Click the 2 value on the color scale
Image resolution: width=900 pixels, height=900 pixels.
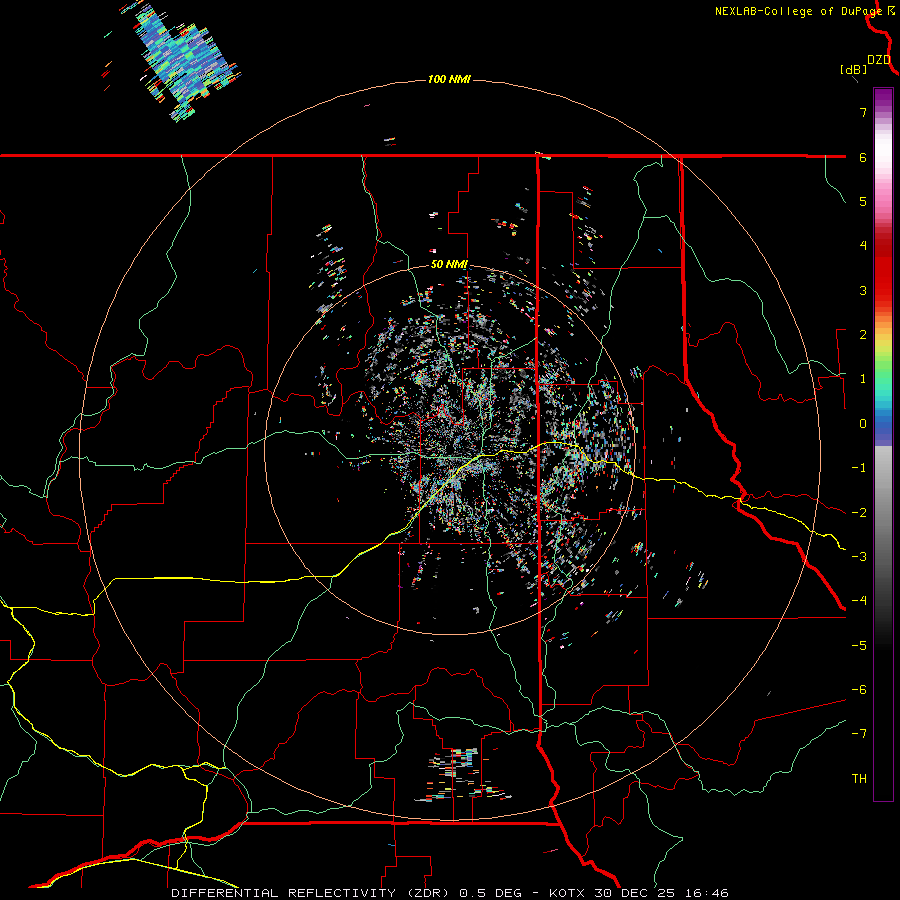(863, 335)
